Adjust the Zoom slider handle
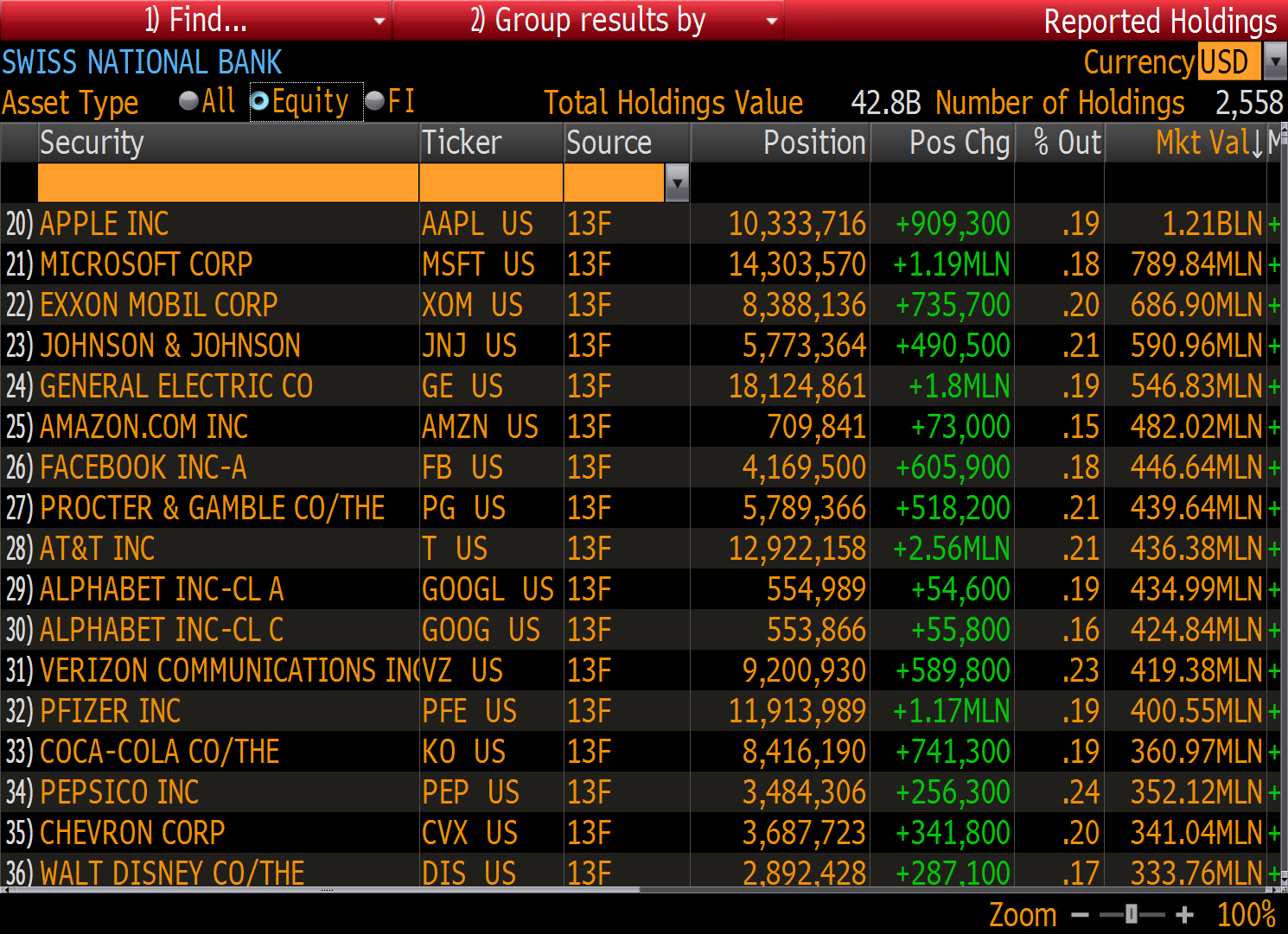 click(x=1131, y=914)
